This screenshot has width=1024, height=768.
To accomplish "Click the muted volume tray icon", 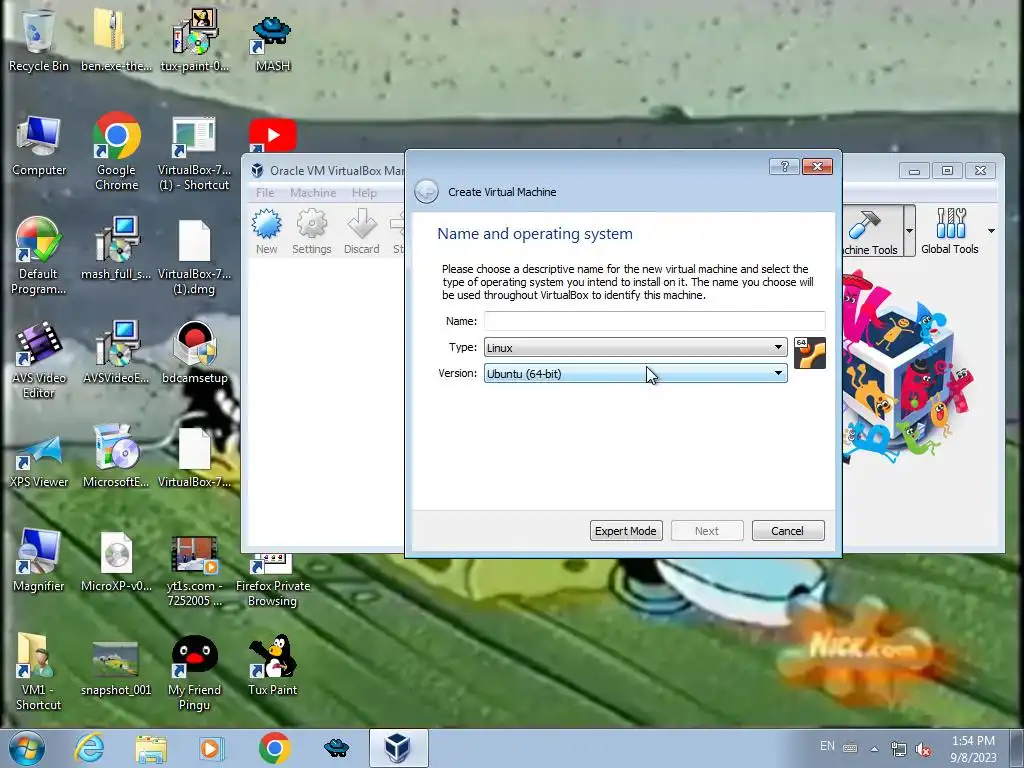I will pos(923,749).
